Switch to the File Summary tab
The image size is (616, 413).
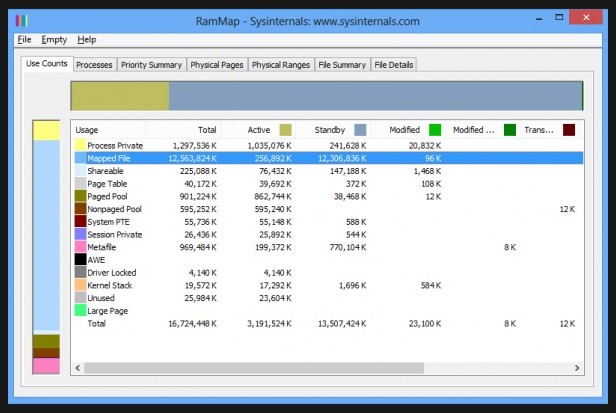(x=342, y=65)
